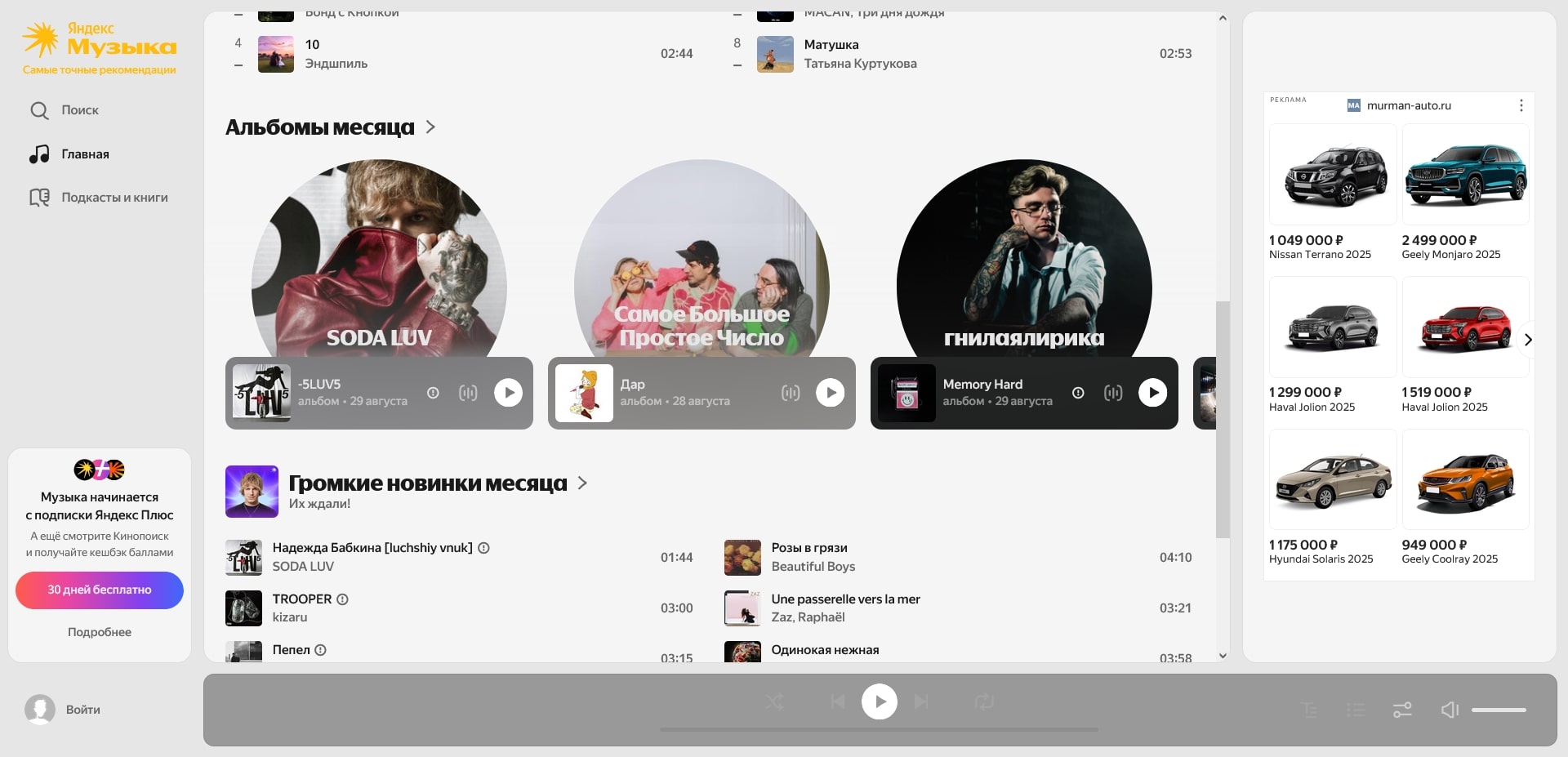This screenshot has height=757, width=1568.
Task: Advance the ad car carousel with right arrow
Action: pyautogui.click(x=1529, y=340)
